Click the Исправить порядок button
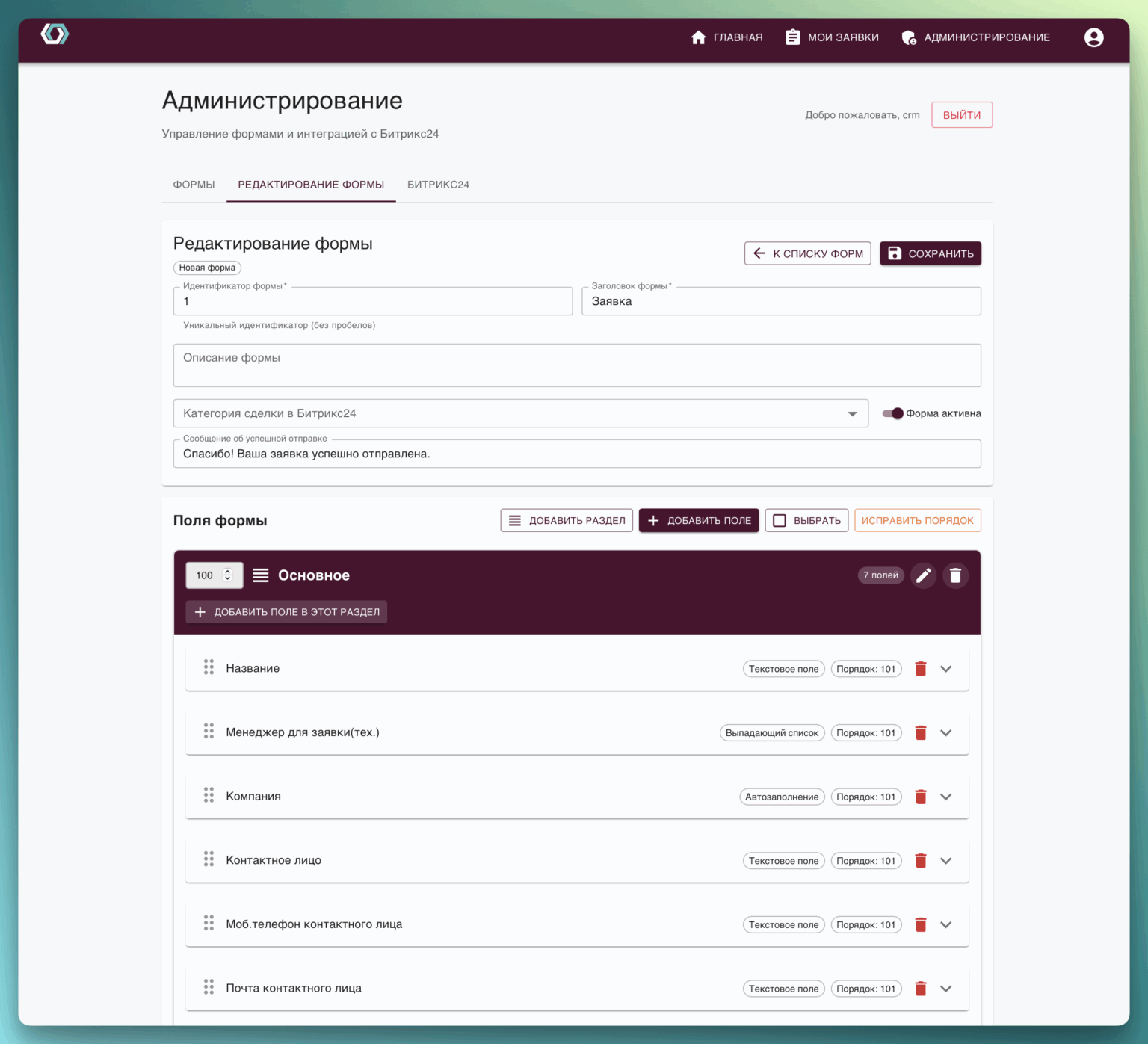Screen dimensions: 1148x1044 [917, 520]
